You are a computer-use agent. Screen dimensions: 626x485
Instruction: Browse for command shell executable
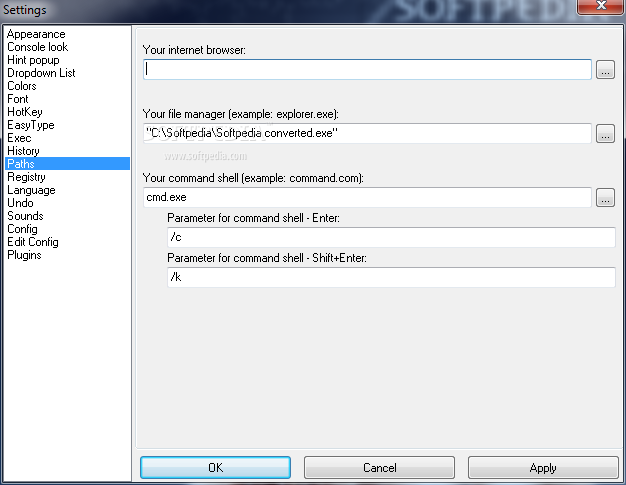tap(605, 197)
